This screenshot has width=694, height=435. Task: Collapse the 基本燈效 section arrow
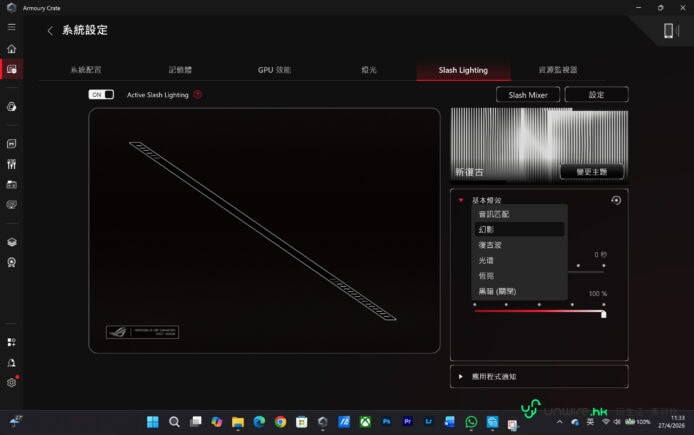[461, 200]
